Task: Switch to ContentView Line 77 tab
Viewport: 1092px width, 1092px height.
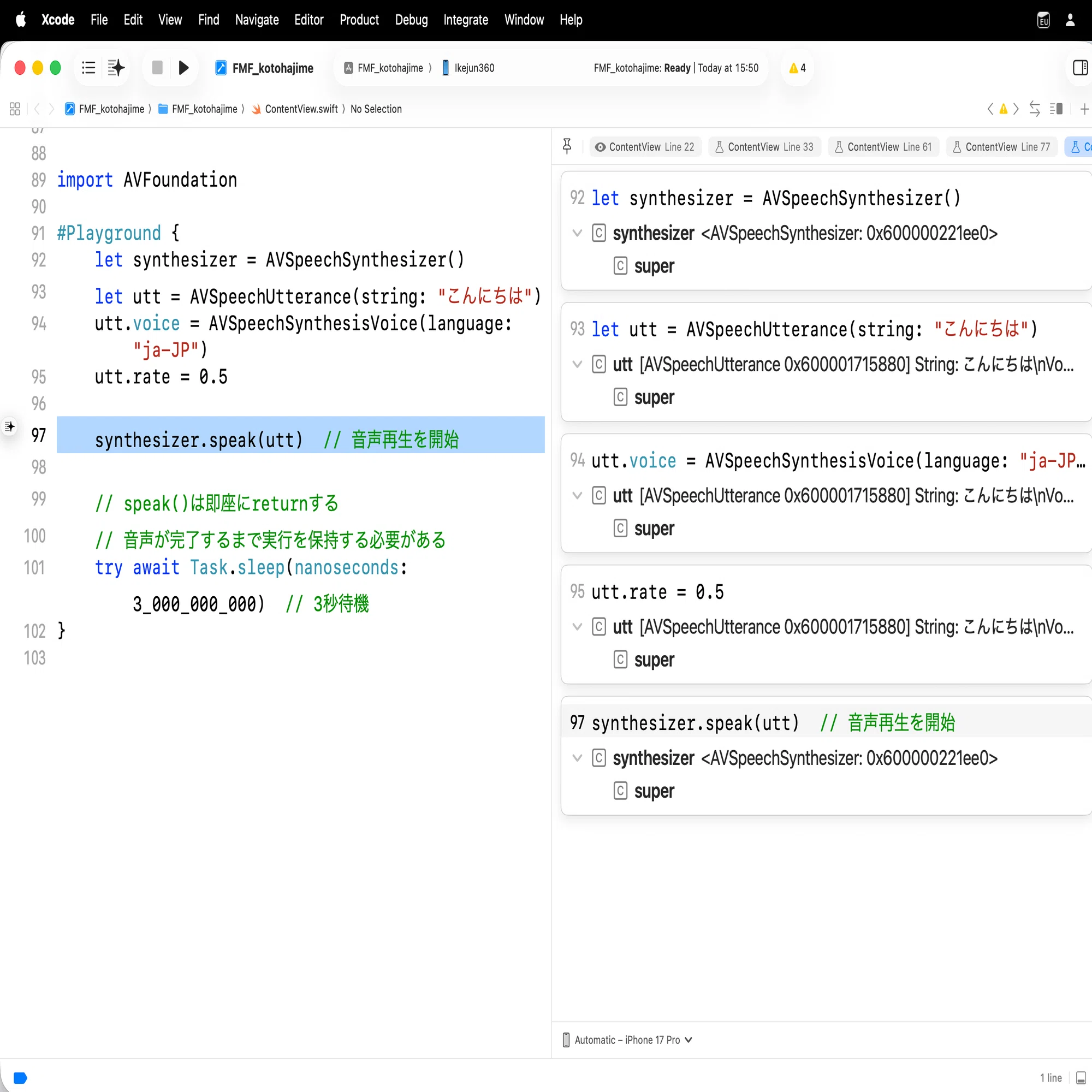Action: pos(1001,147)
